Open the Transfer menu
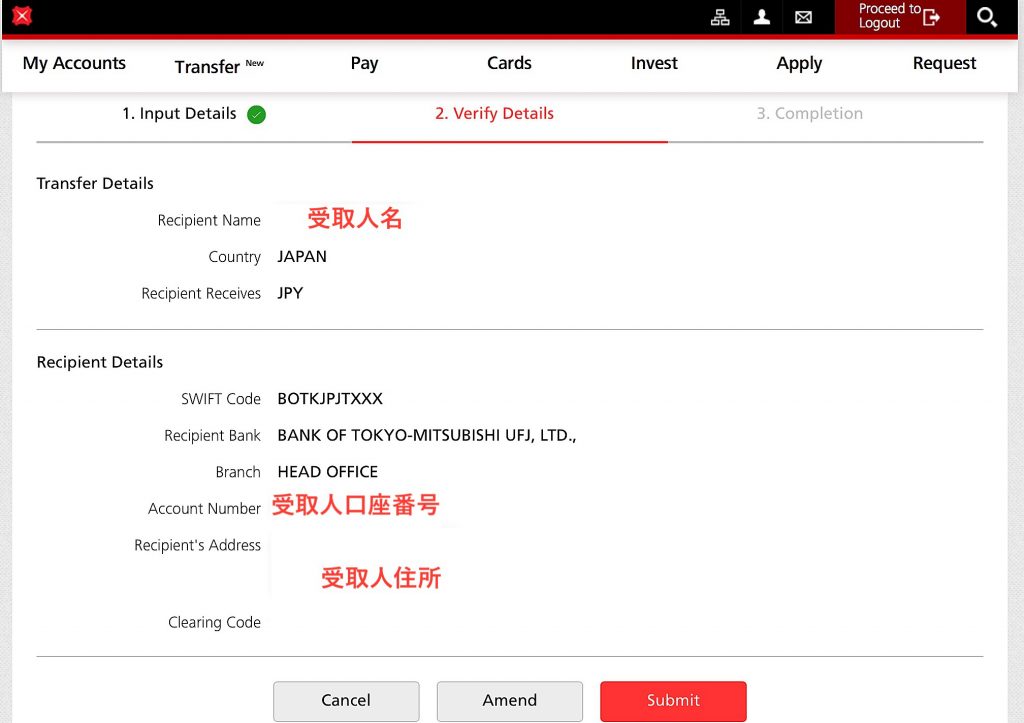 coord(219,66)
